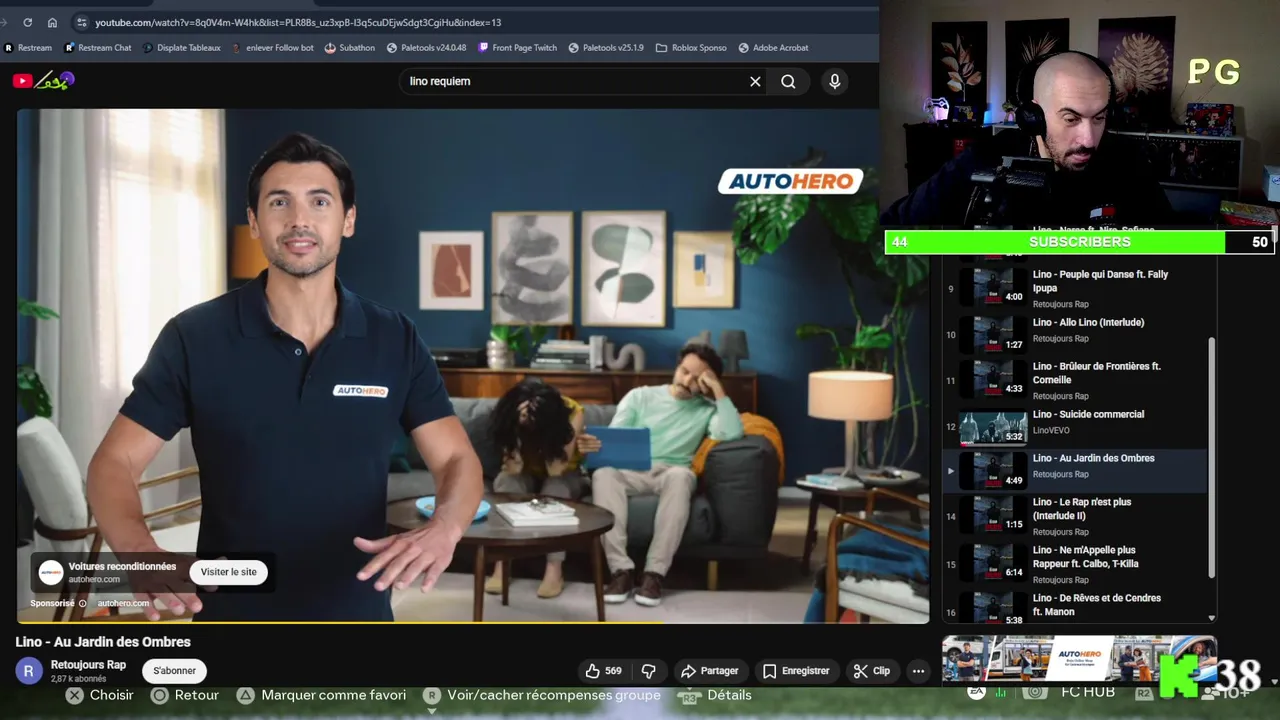The width and height of the screenshot is (1280, 720).
Task: Run search with magnifier icon
Action: (788, 81)
